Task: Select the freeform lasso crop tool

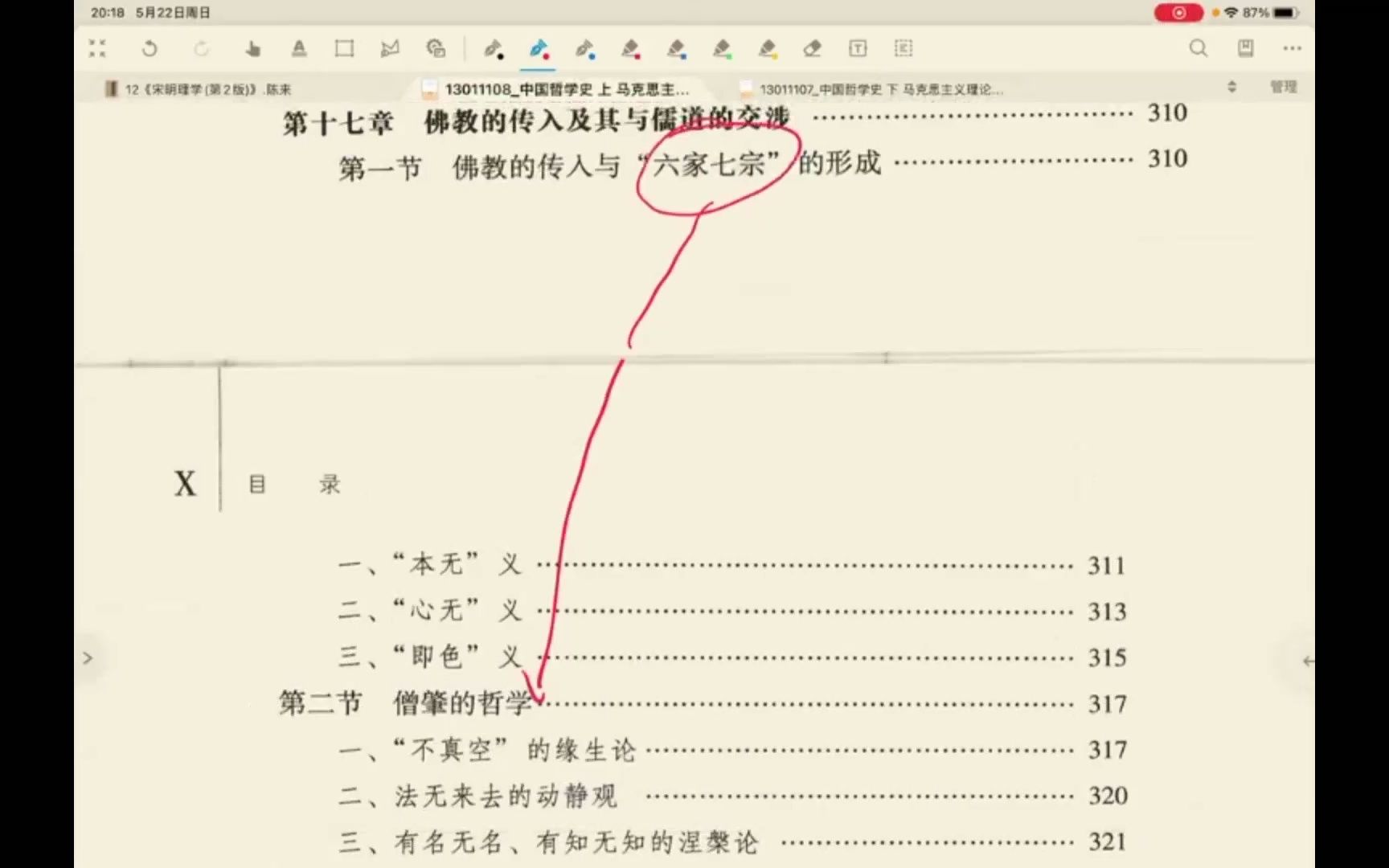Action: [390, 49]
